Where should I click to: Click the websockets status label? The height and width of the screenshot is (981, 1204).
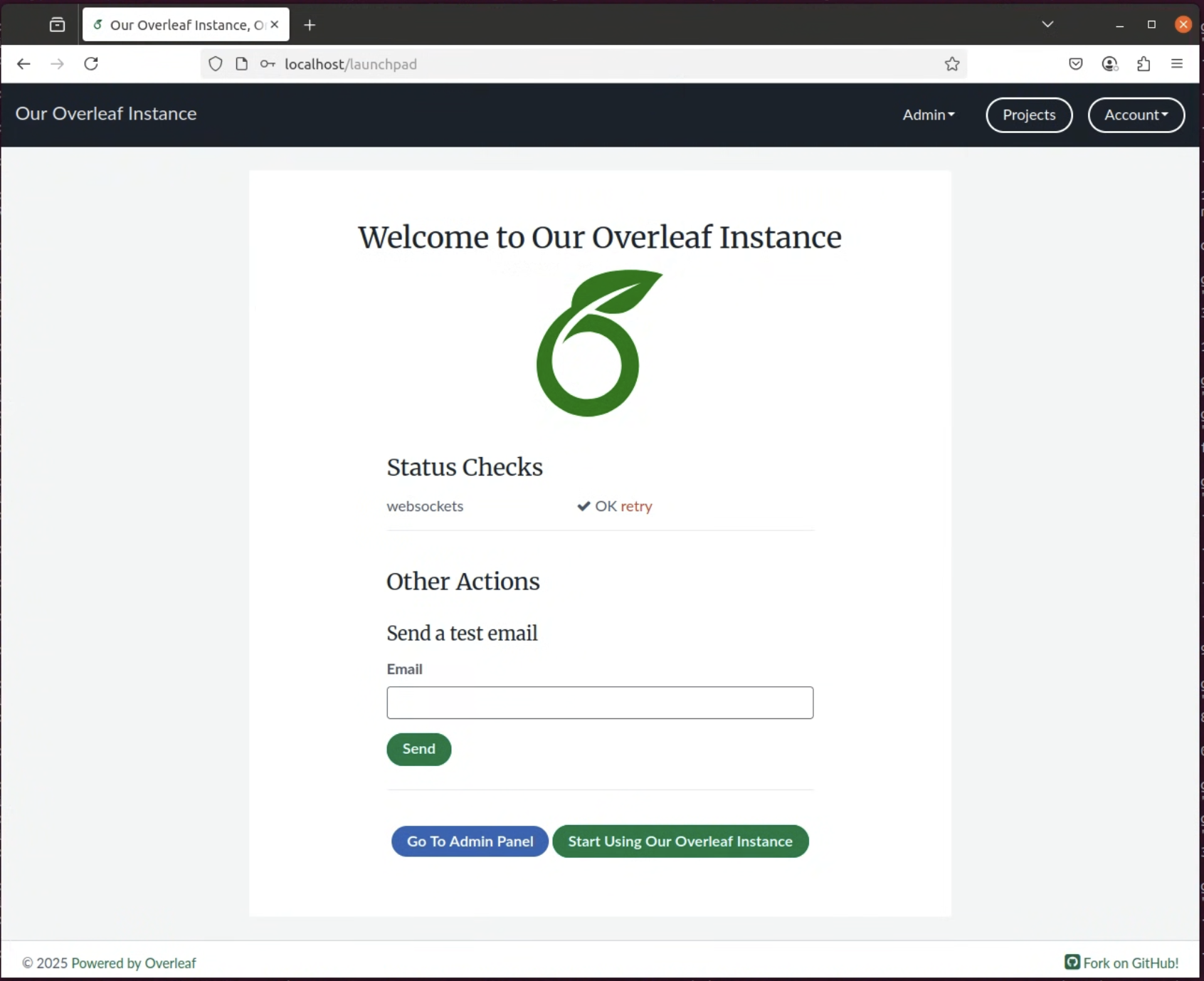[425, 506]
